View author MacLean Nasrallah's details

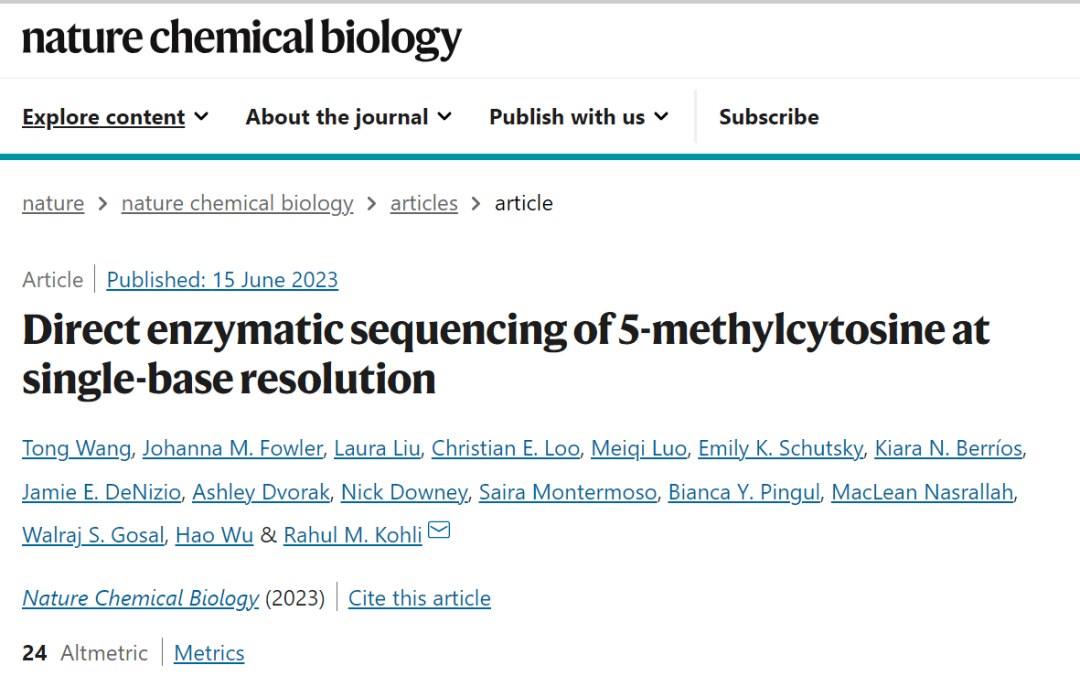pos(922,492)
